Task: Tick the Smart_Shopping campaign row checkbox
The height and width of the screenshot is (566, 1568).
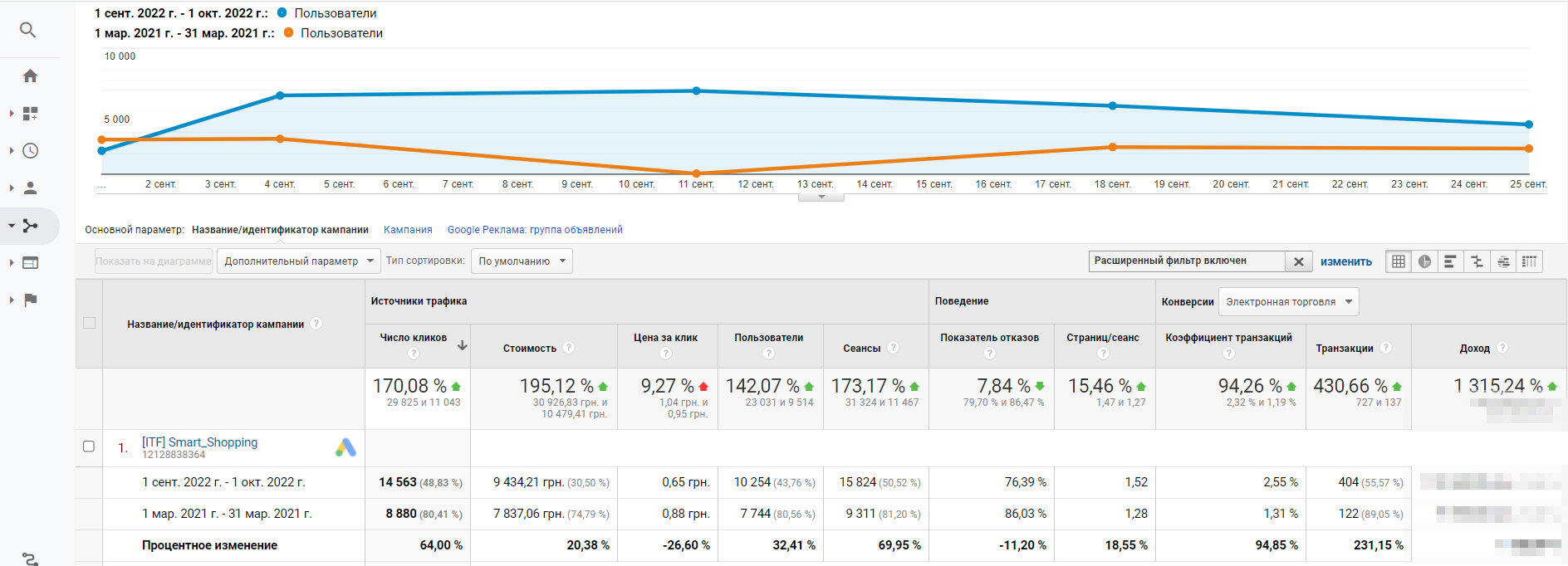Action: coord(89,446)
